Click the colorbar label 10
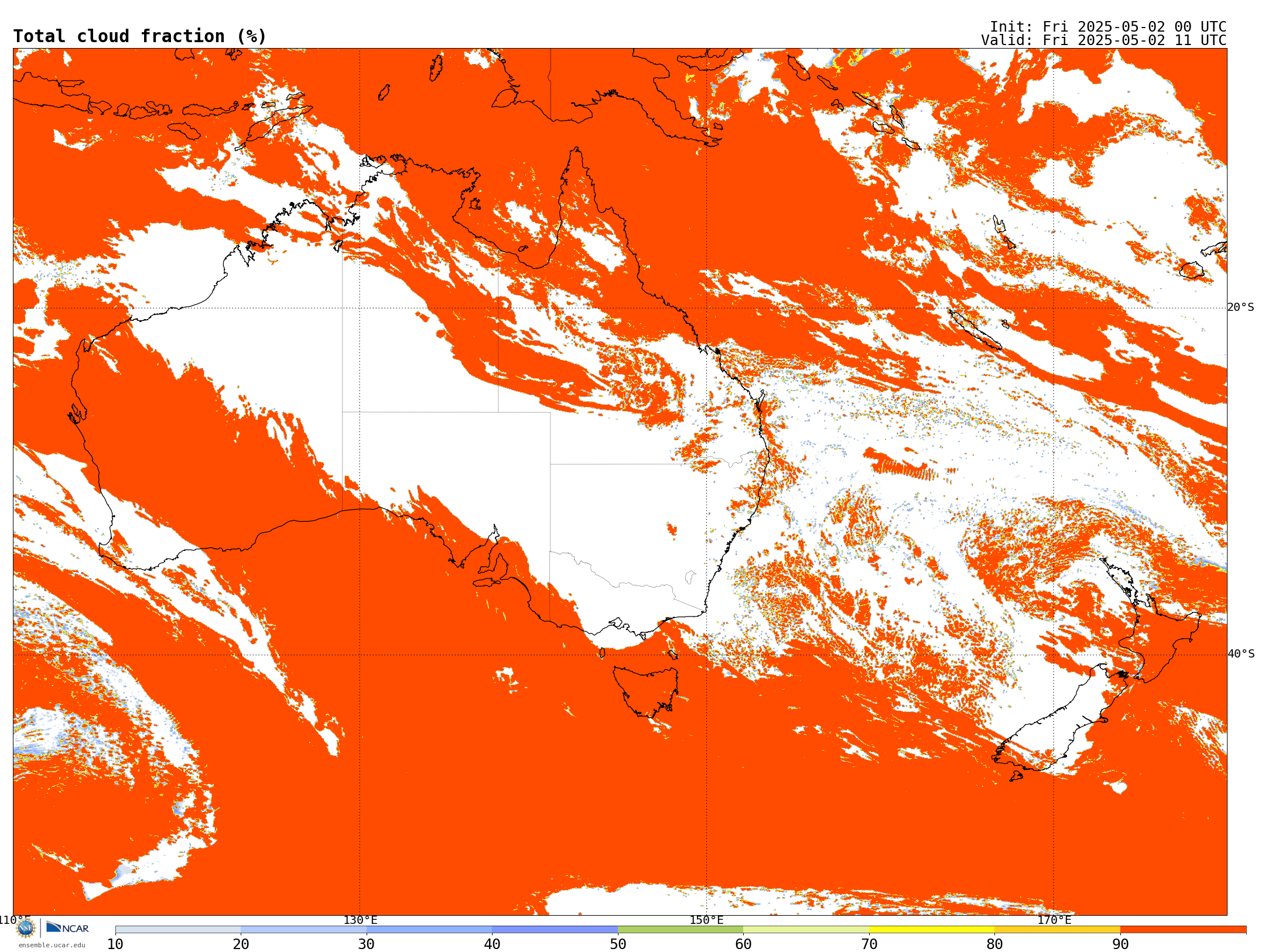 pyautogui.click(x=115, y=944)
